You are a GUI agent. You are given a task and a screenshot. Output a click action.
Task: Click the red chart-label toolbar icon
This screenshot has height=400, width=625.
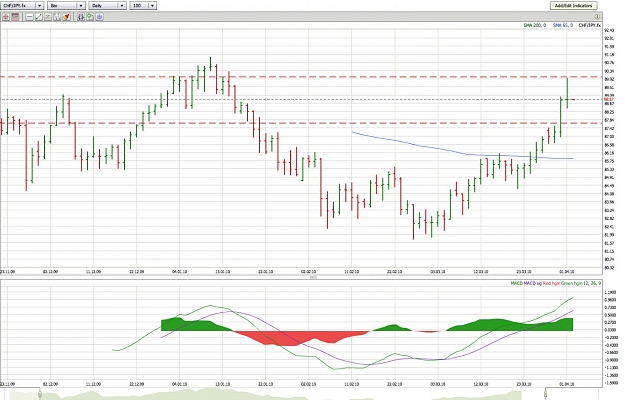(15, 17)
